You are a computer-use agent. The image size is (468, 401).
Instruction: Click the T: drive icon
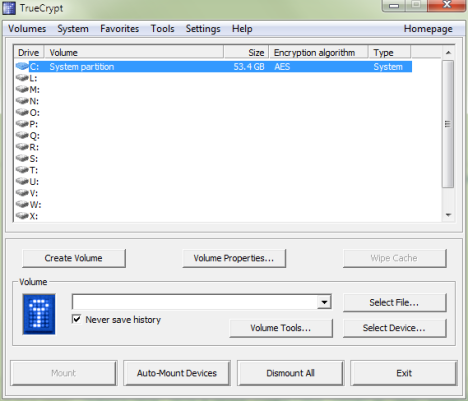click(22, 170)
